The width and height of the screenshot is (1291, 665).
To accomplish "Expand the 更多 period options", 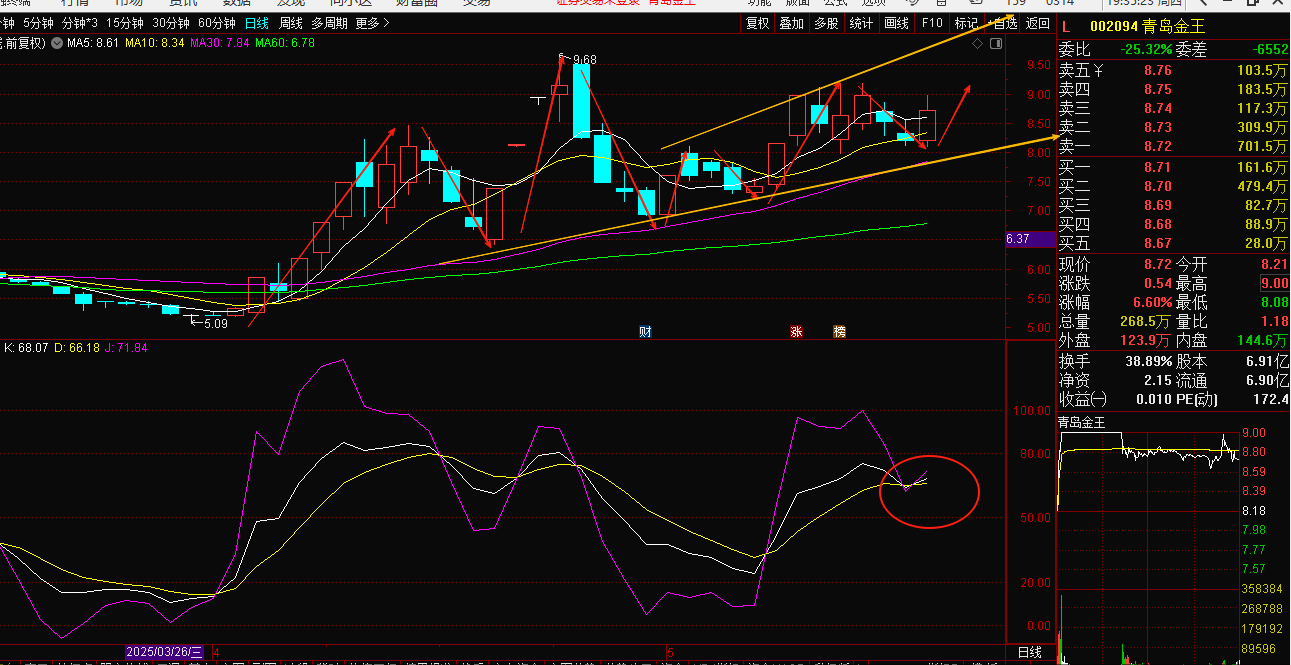I will pos(373,23).
